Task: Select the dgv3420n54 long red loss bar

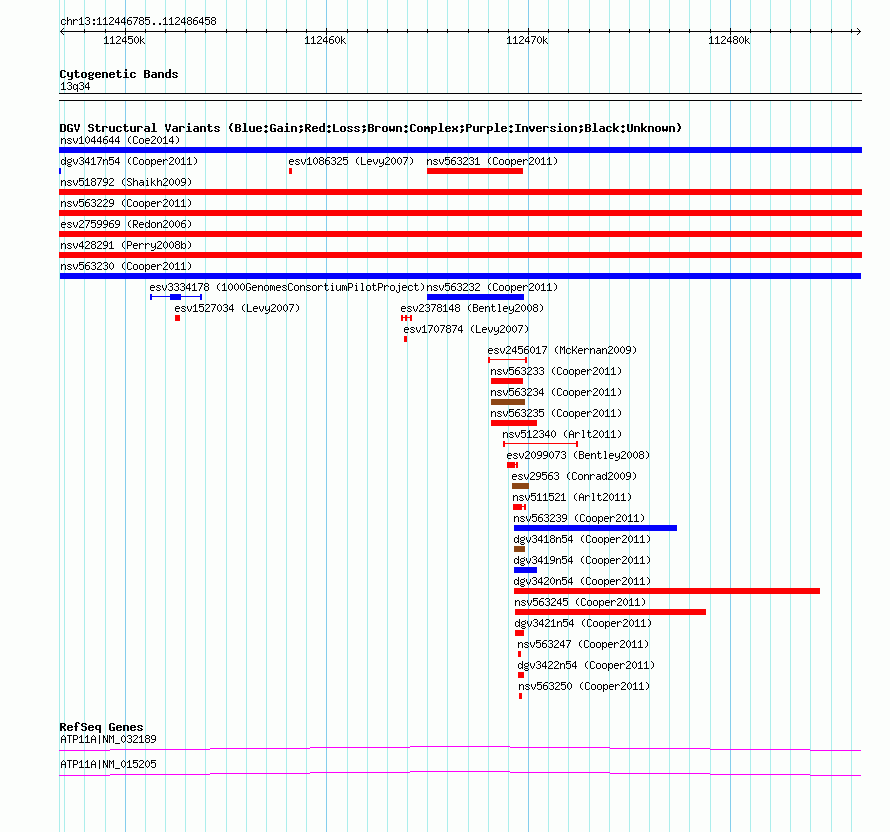Action: [x=667, y=591]
